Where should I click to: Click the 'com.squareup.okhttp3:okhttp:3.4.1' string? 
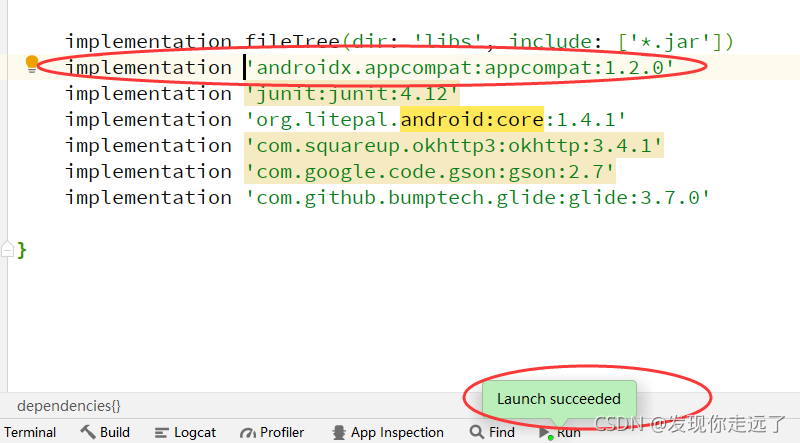coord(454,146)
